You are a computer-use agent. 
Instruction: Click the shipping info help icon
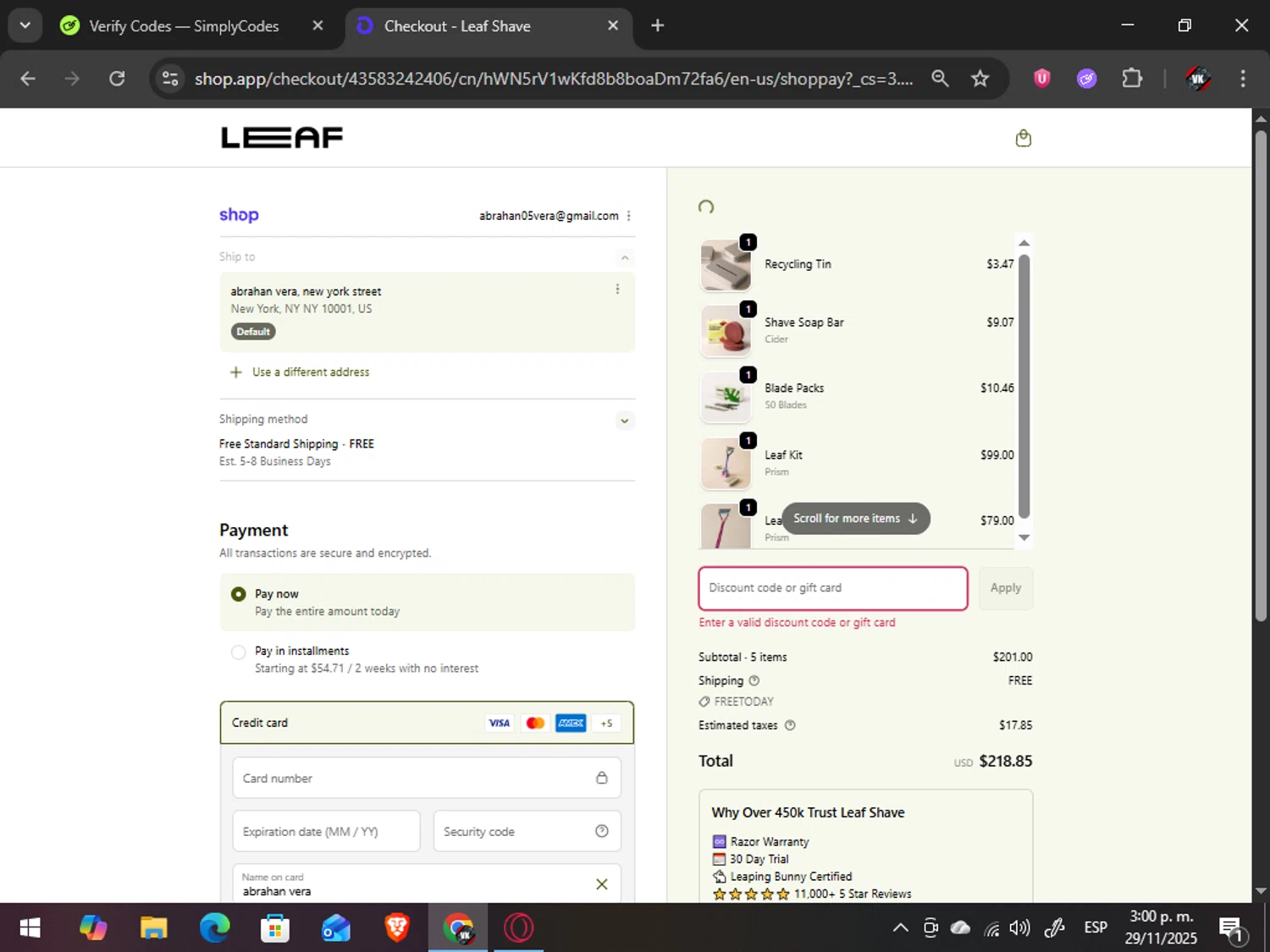pos(754,680)
